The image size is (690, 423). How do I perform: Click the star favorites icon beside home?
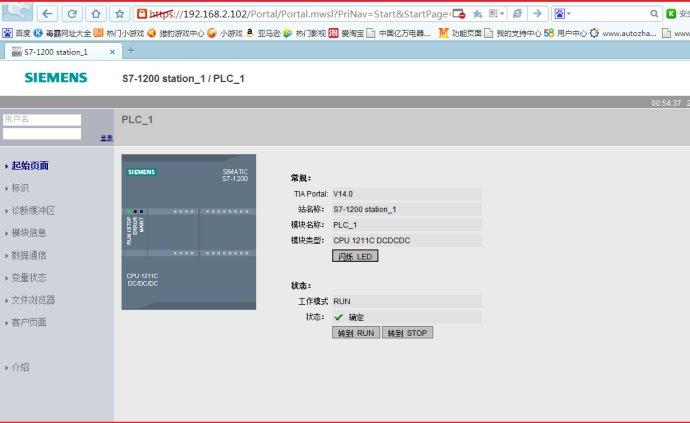coord(120,14)
